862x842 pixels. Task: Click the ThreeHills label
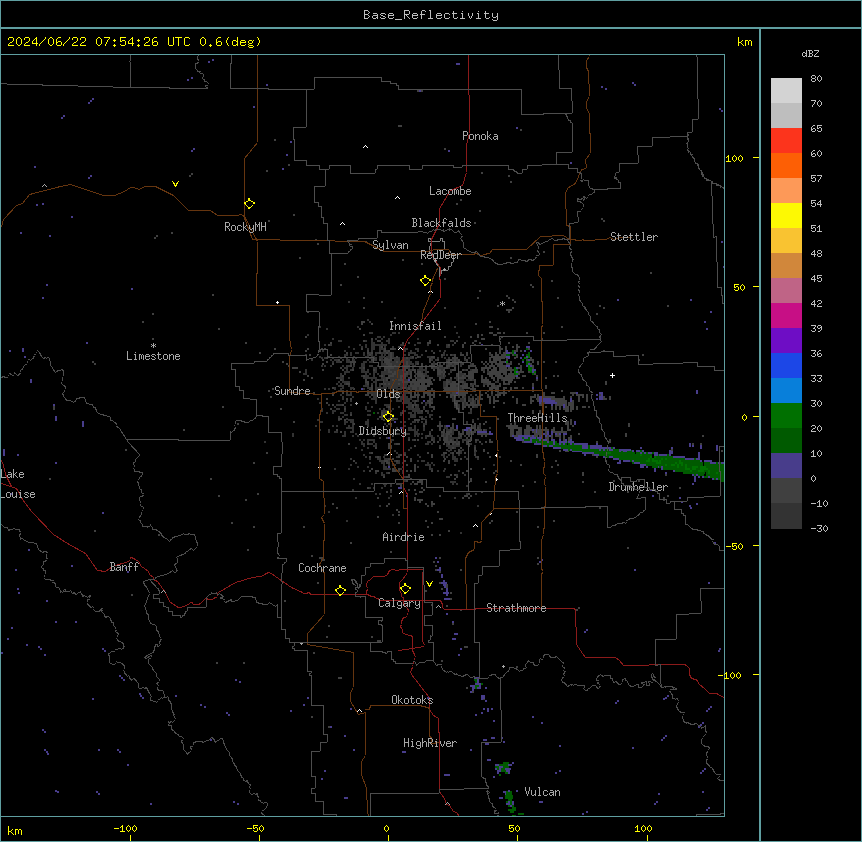(x=537, y=418)
